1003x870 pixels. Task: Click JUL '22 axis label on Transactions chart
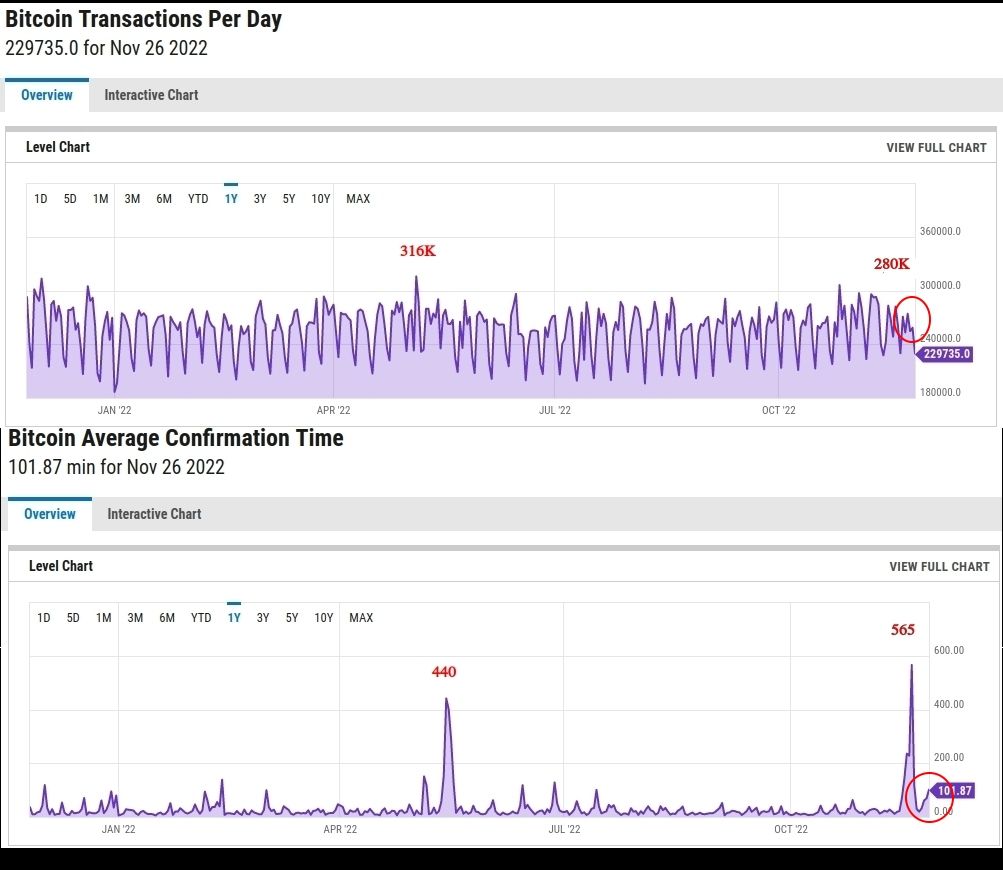click(555, 411)
